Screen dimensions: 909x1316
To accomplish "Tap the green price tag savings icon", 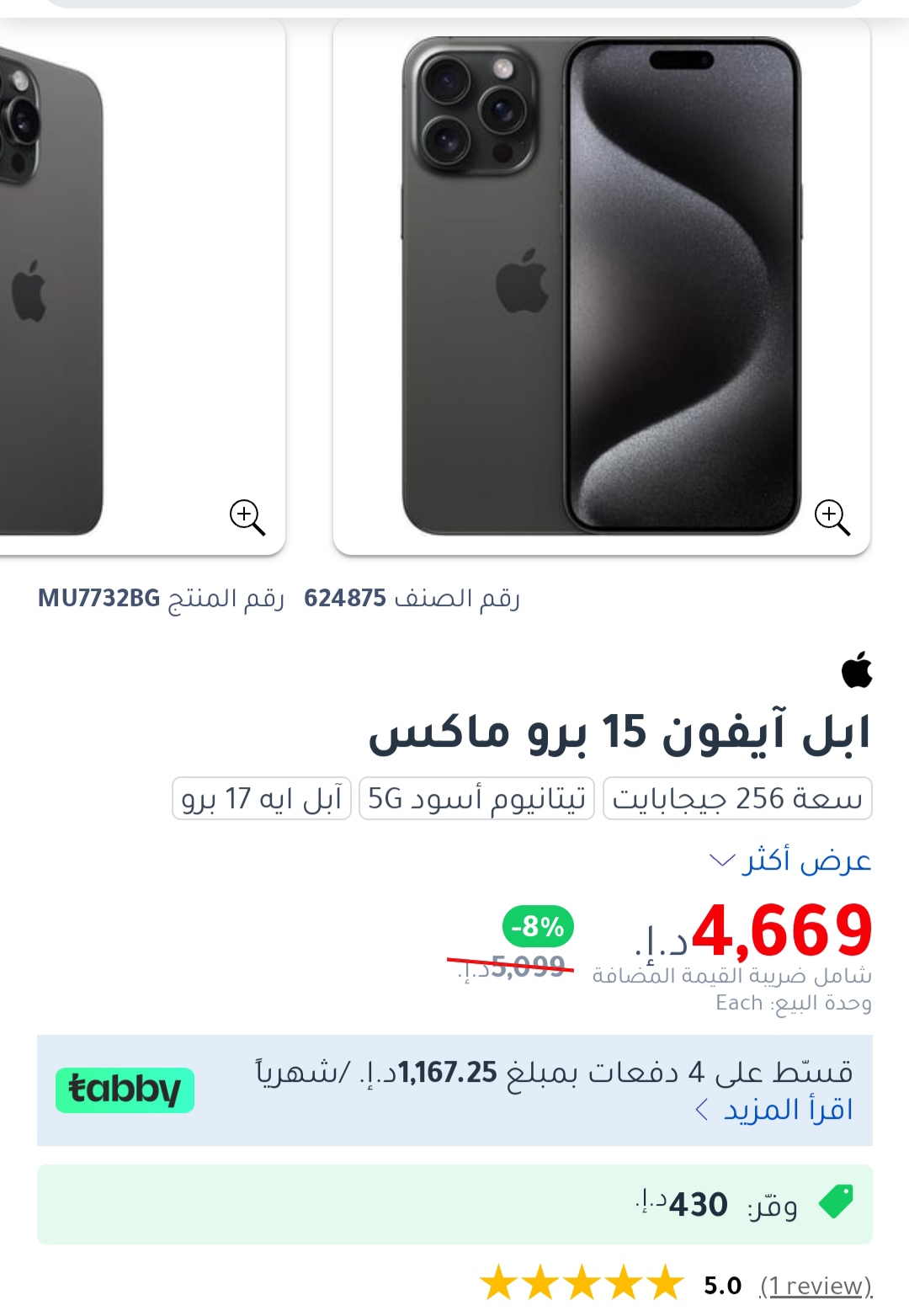I will 836,1201.
